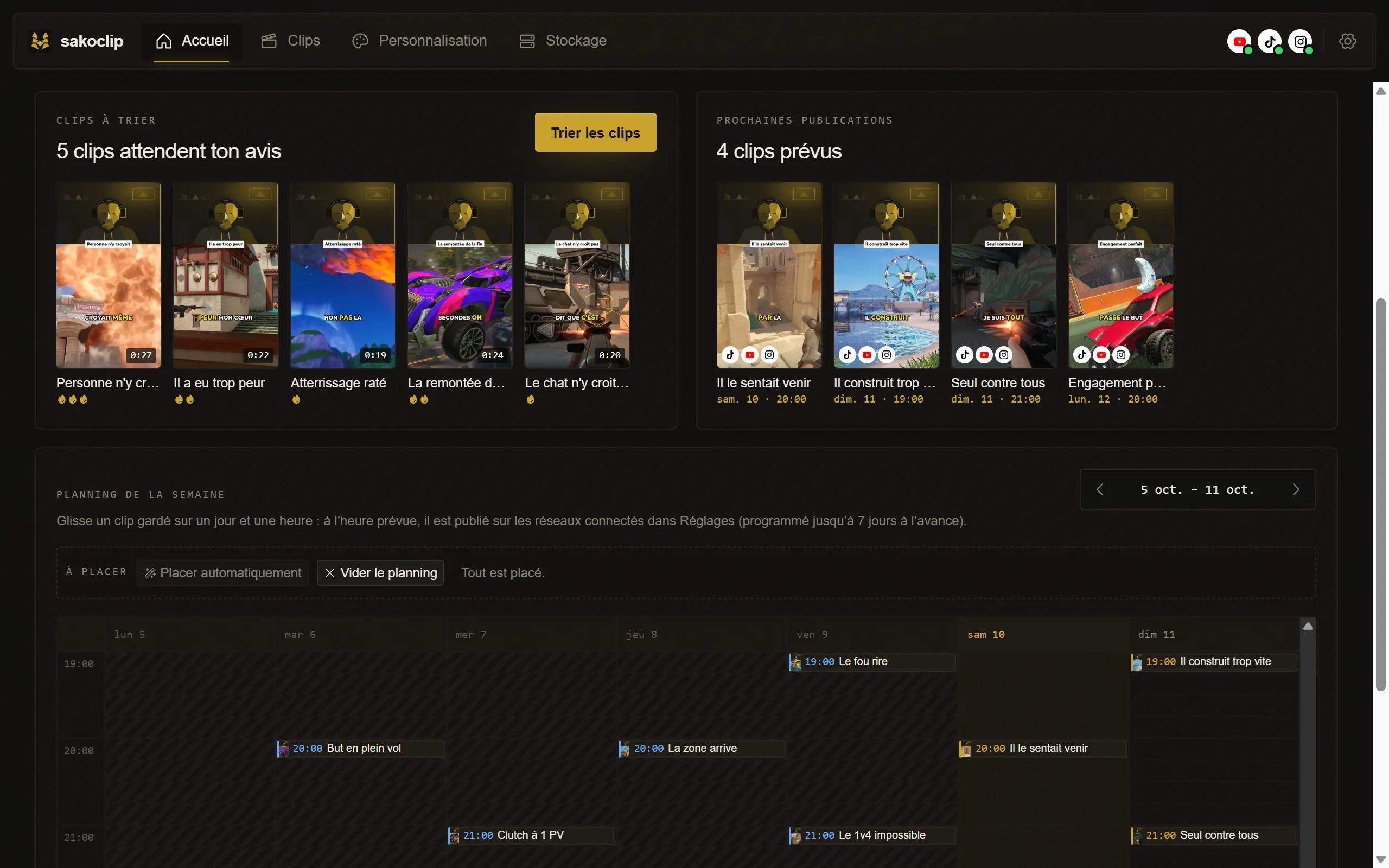Open La remontée clip thumbnail
Viewport: 1389px width, 868px height.
[460, 275]
